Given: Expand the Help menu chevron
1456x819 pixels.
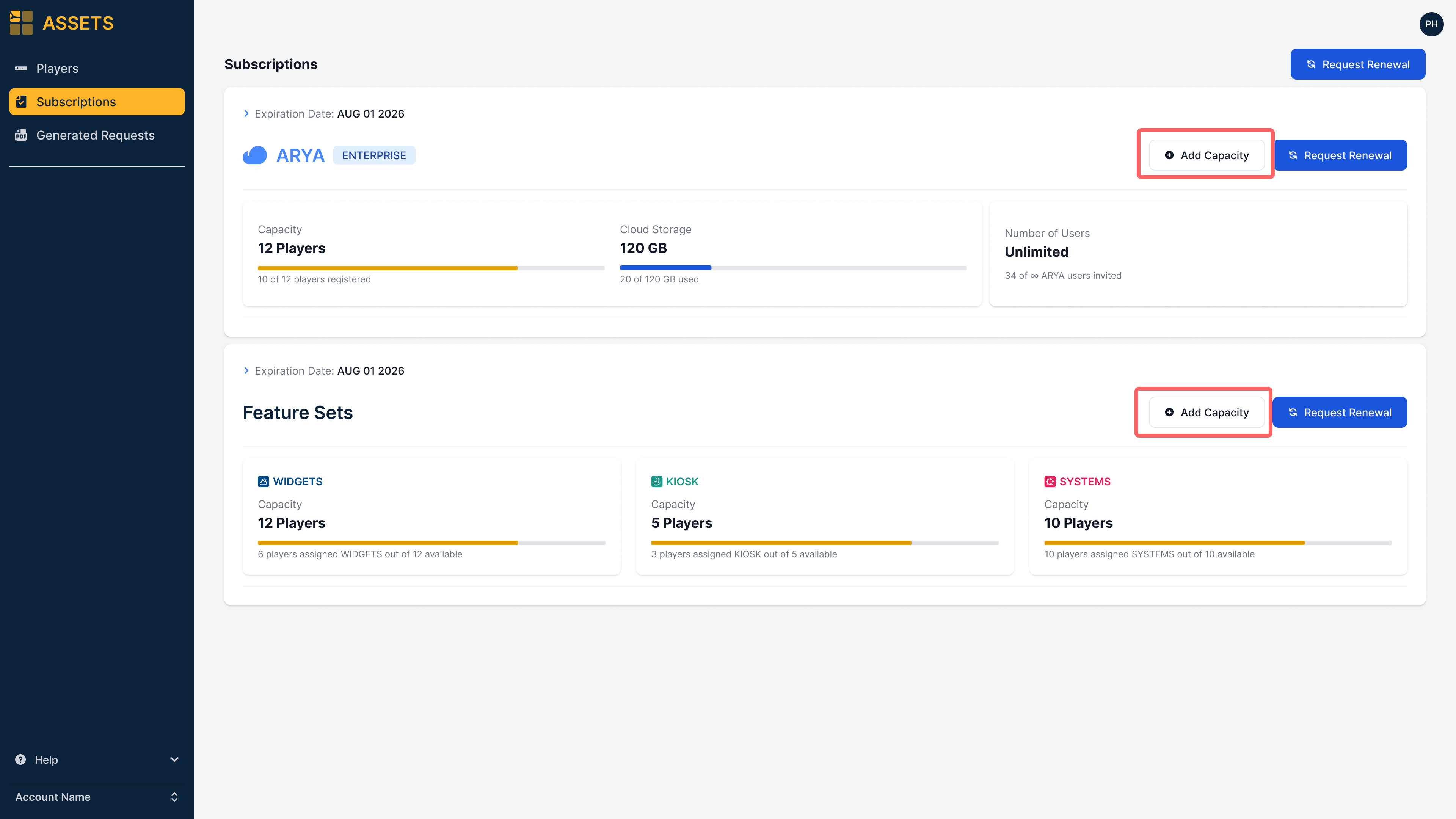Looking at the screenshot, I should pos(174,759).
